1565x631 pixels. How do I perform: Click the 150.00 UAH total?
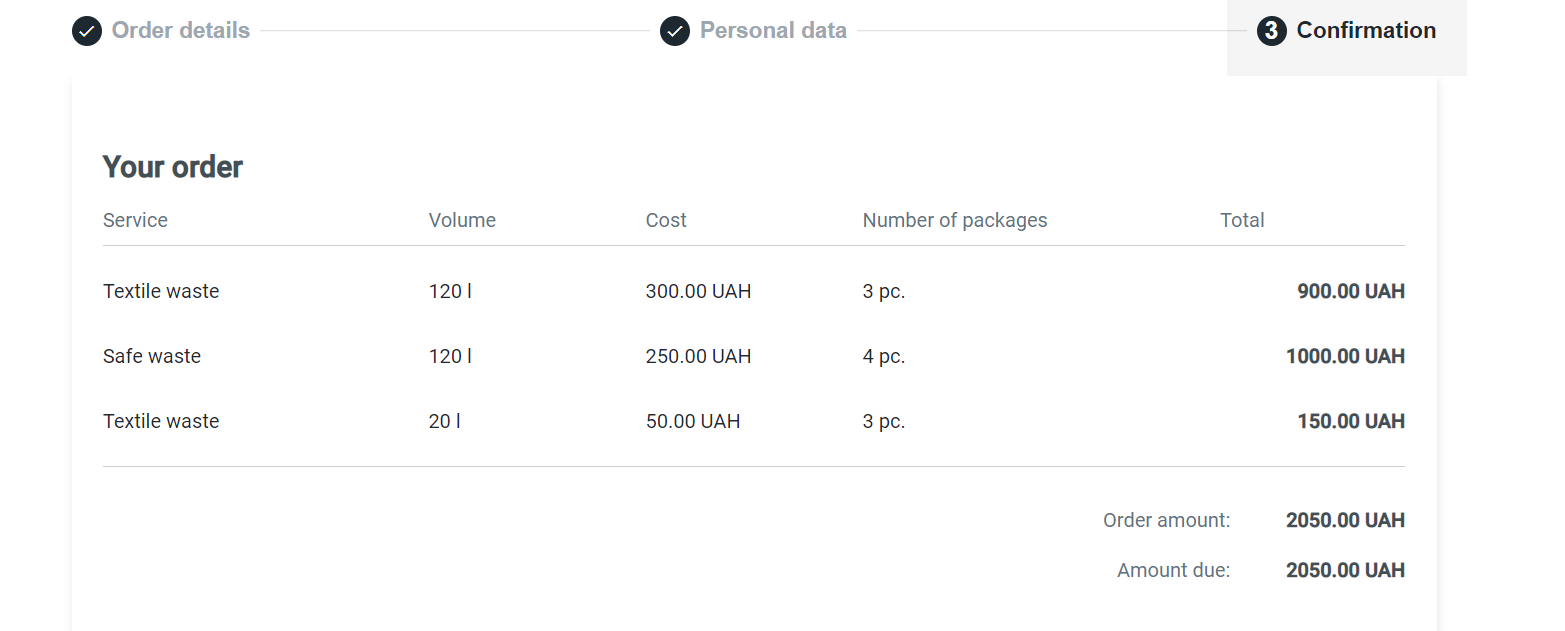point(1350,421)
